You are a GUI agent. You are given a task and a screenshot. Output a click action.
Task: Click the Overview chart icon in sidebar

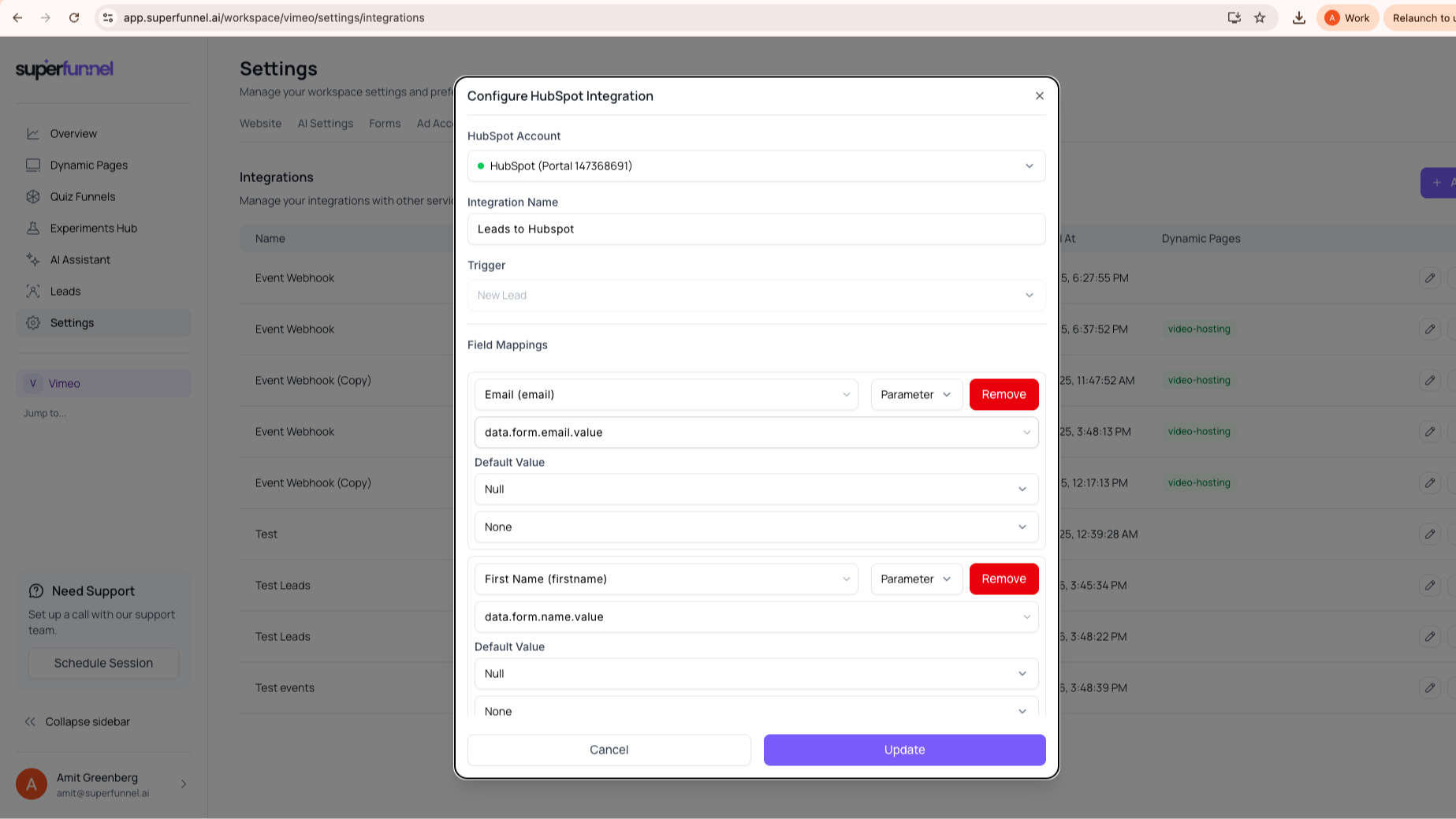[33, 133]
